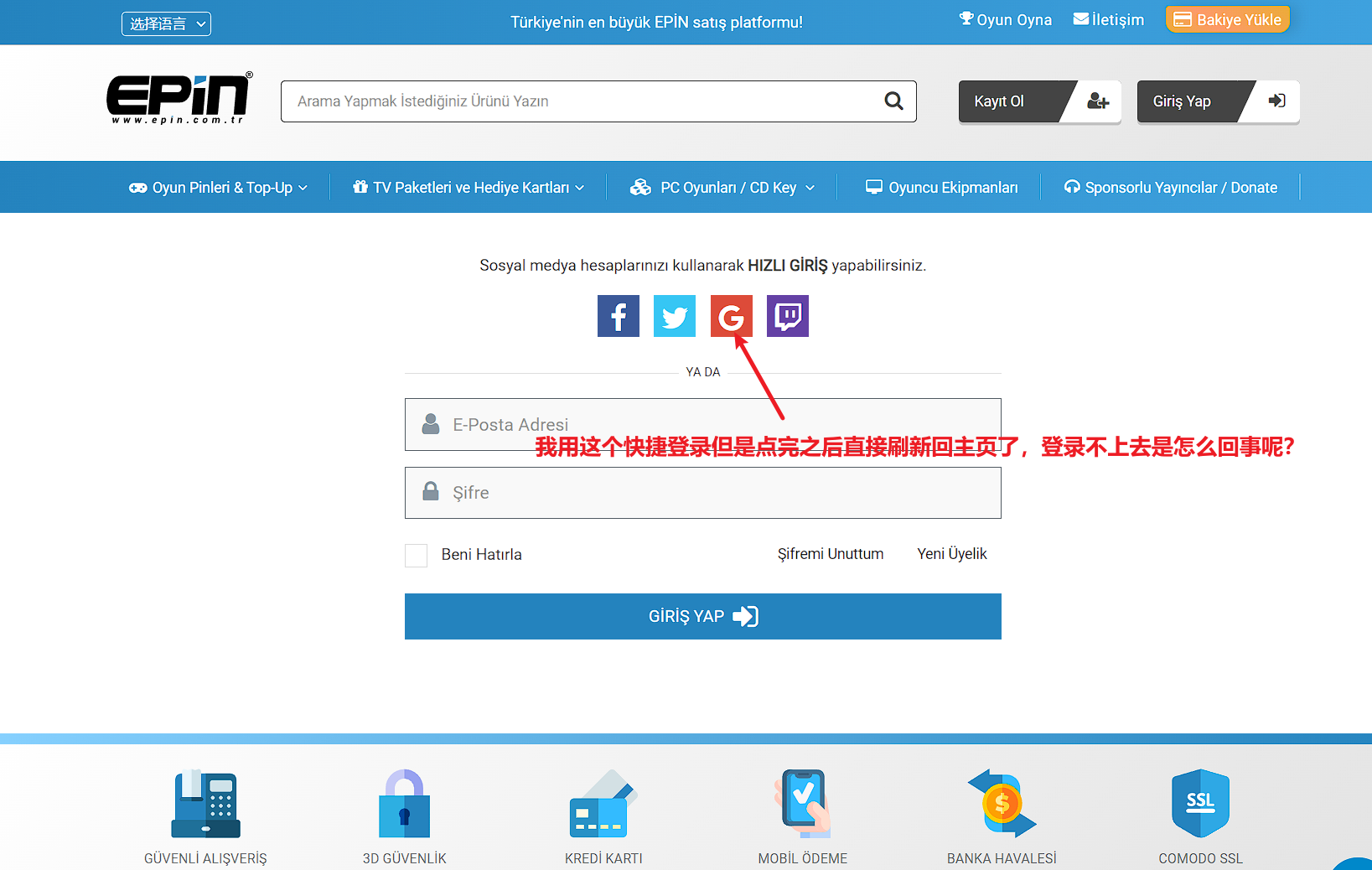Focus the E-Posta Adresi field
1372x870 pixels.
point(703,425)
